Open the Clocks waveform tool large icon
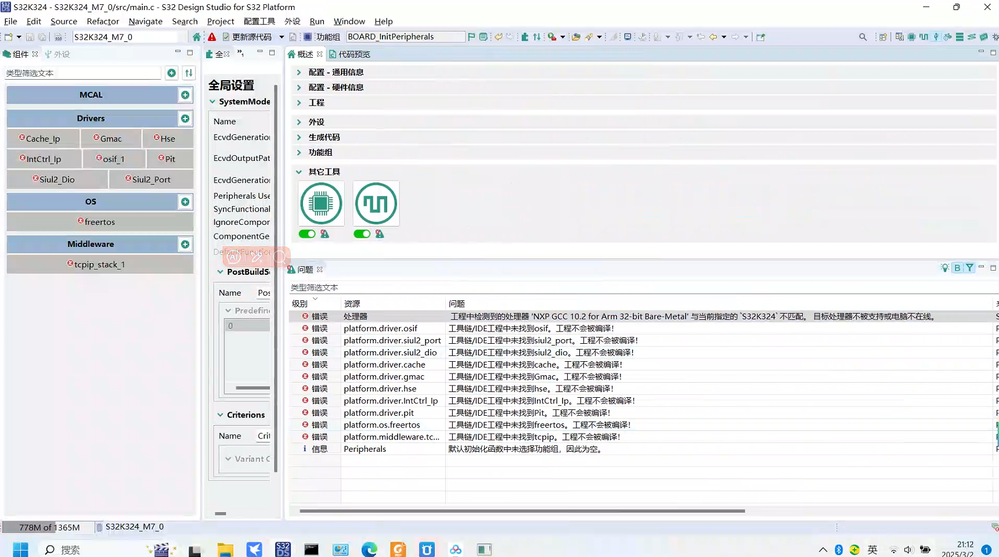This screenshot has height=557, width=999. 376,203
